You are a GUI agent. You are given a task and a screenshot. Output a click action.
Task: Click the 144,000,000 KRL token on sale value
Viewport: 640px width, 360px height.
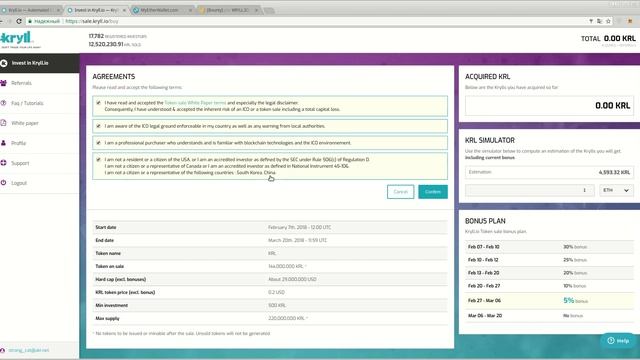click(x=287, y=267)
